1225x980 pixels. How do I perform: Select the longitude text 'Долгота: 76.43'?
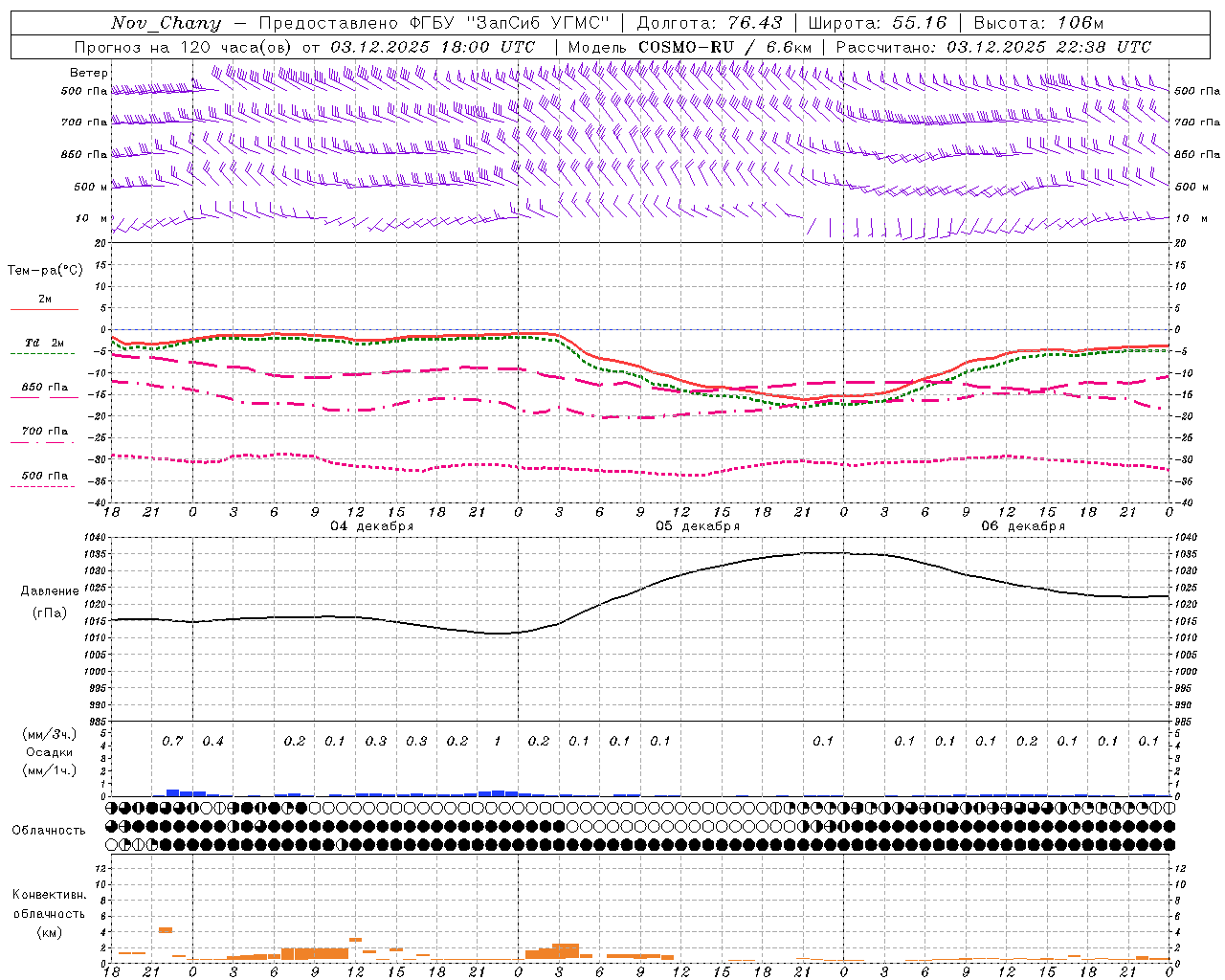[709, 23]
